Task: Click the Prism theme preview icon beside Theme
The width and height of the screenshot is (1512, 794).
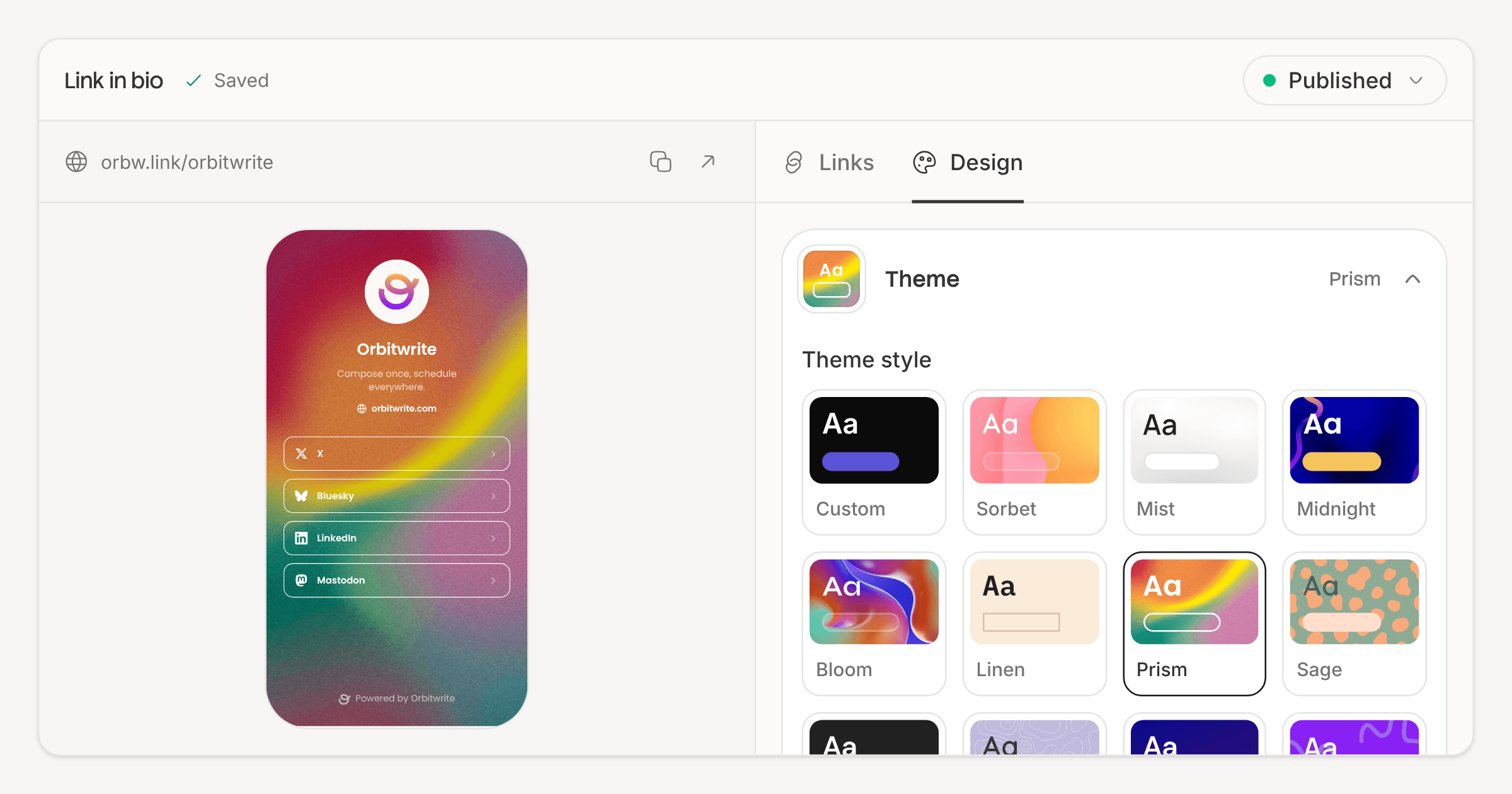Action: pos(832,279)
